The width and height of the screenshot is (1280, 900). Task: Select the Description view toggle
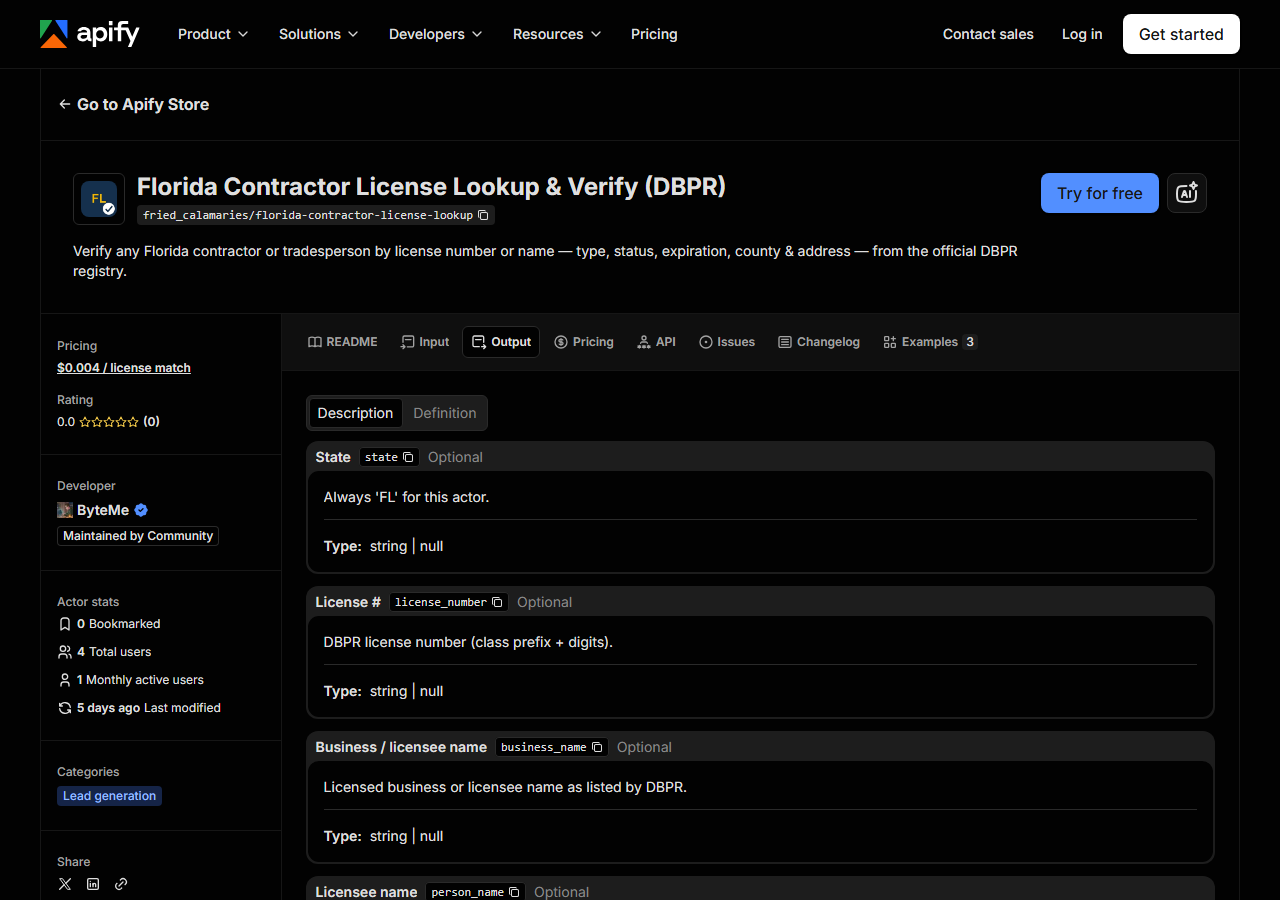tap(355, 413)
